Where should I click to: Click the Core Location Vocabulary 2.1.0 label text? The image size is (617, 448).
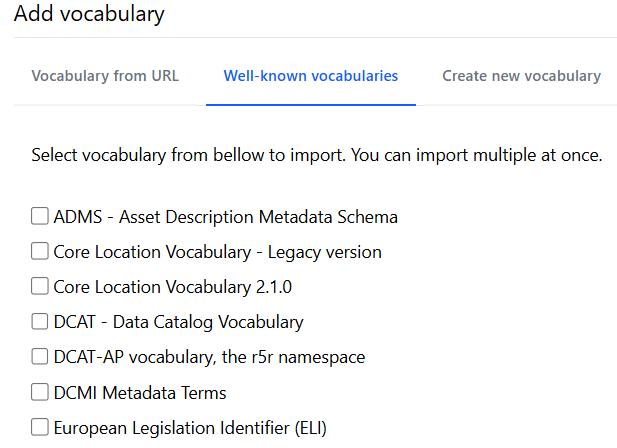point(172,287)
